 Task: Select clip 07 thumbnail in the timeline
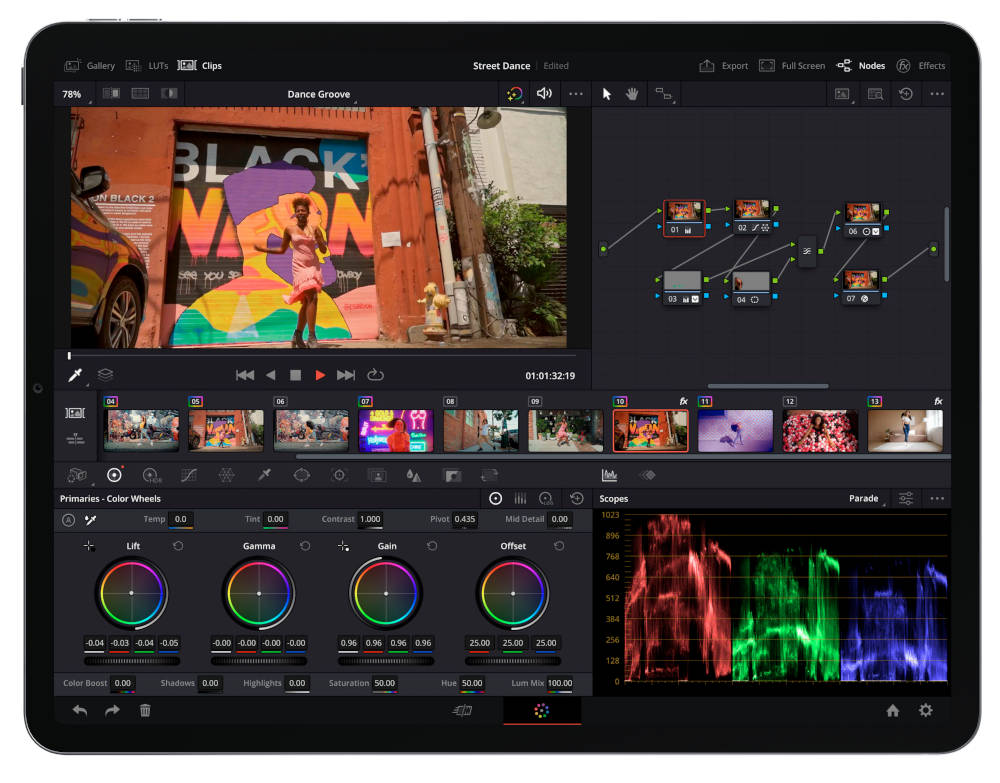(396, 428)
